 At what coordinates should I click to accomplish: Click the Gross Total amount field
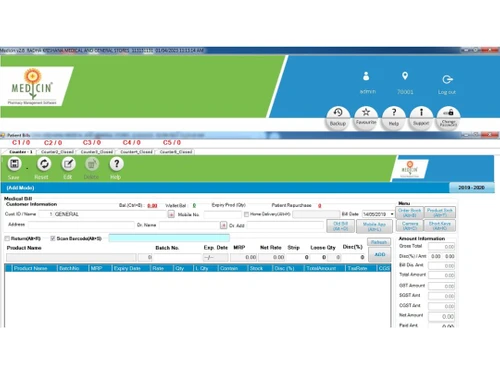tap(442, 247)
